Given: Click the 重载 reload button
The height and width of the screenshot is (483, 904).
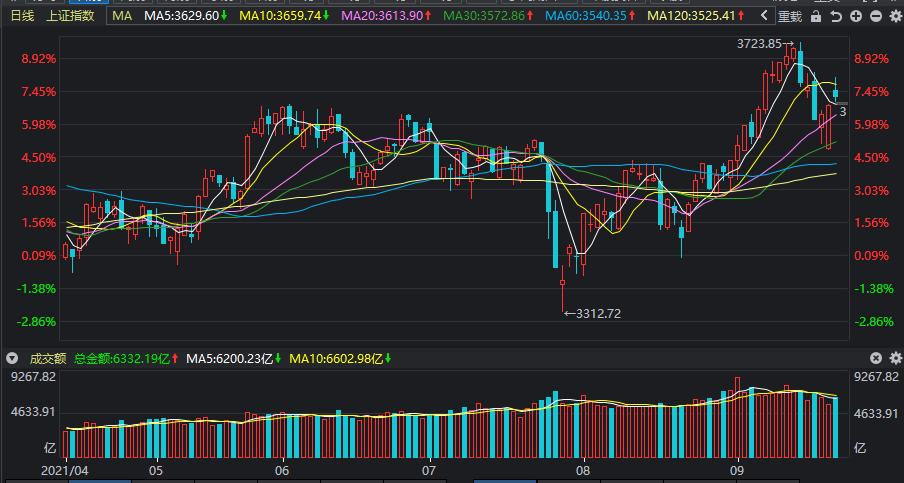Looking at the screenshot, I should click(790, 16).
